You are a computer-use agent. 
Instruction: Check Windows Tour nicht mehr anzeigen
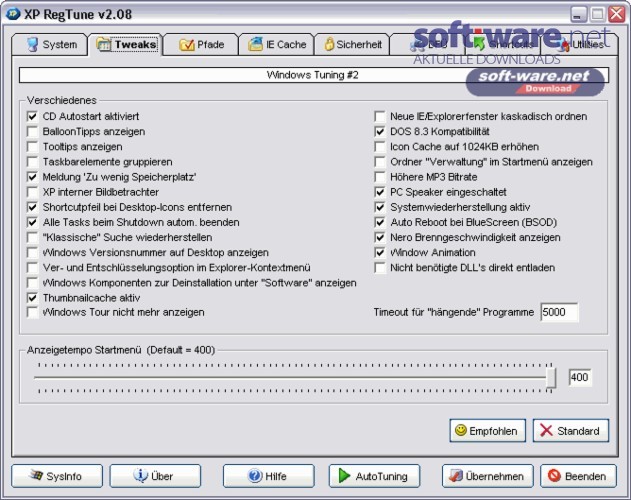click(32, 312)
